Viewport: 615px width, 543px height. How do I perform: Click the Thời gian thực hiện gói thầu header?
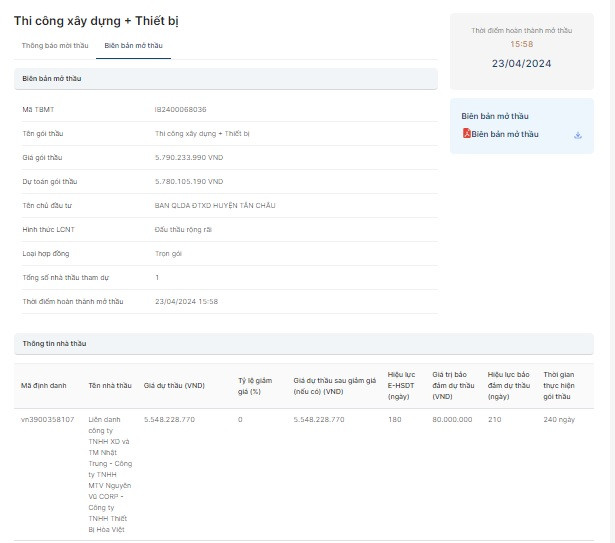click(x=557, y=384)
